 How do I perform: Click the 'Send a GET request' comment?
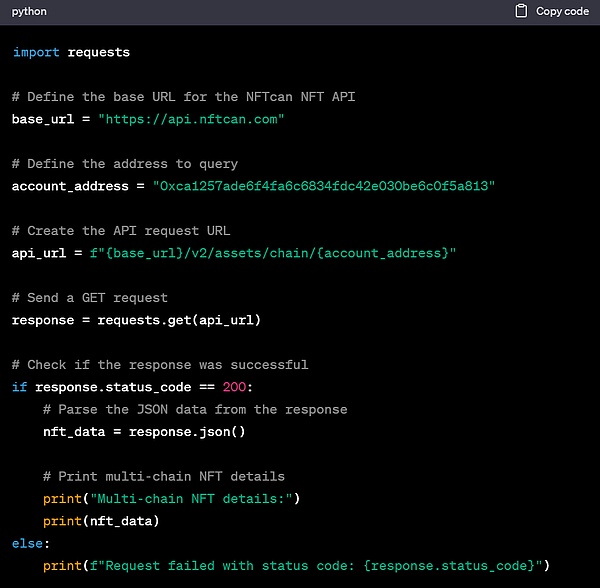coord(90,298)
